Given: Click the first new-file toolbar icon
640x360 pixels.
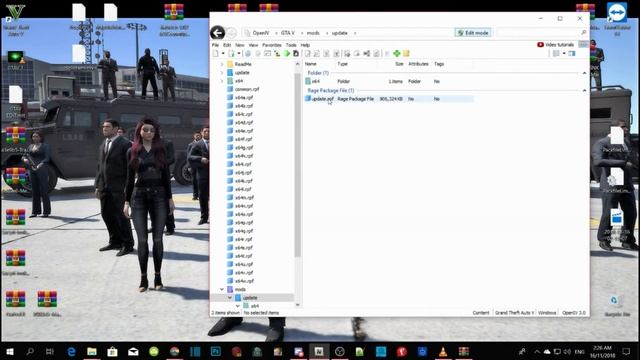Looking at the screenshot, I should coord(216,53).
